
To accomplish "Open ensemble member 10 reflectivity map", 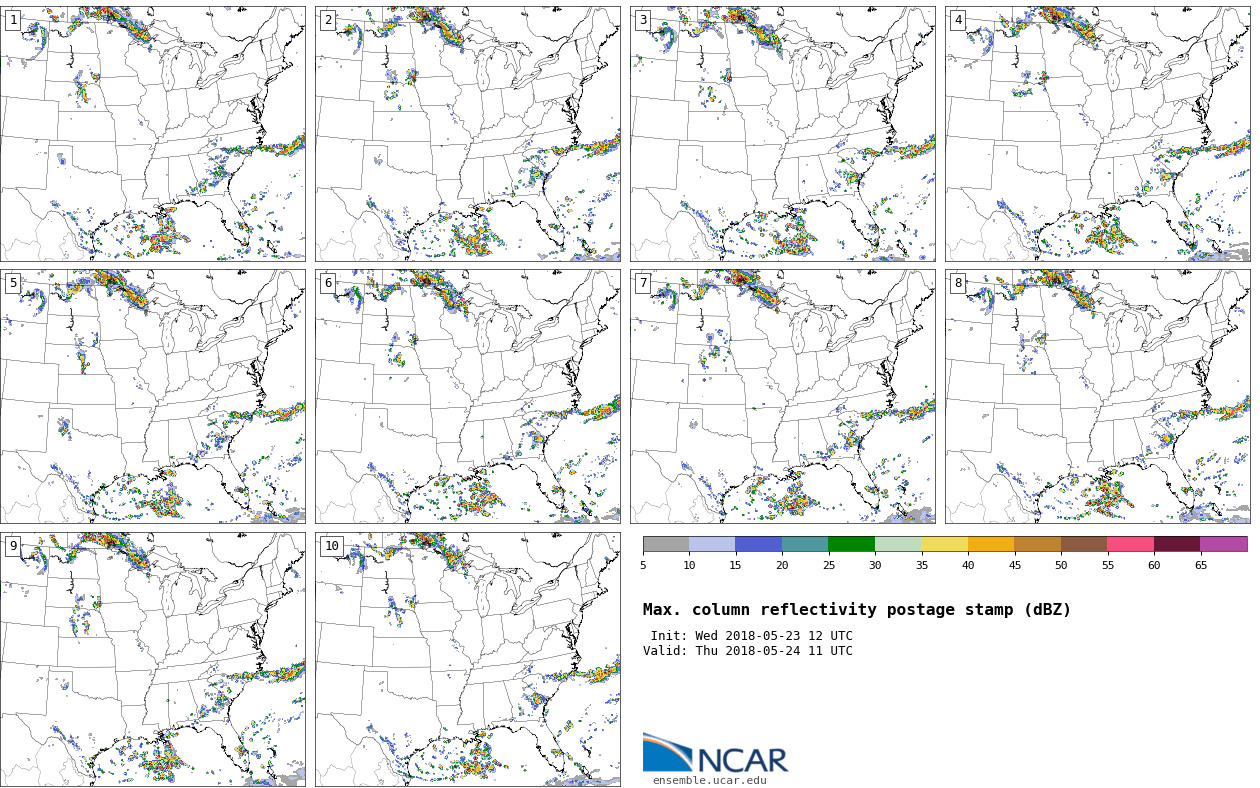I will tap(467, 659).
